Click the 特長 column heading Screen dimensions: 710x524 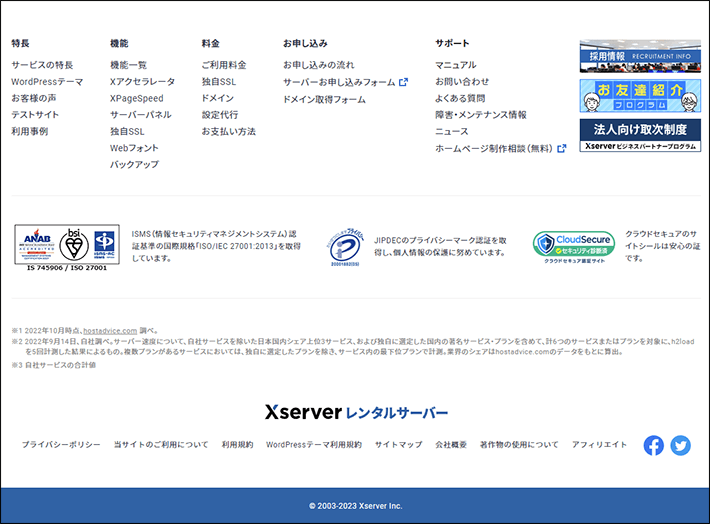pyautogui.click(x=20, y=43)
